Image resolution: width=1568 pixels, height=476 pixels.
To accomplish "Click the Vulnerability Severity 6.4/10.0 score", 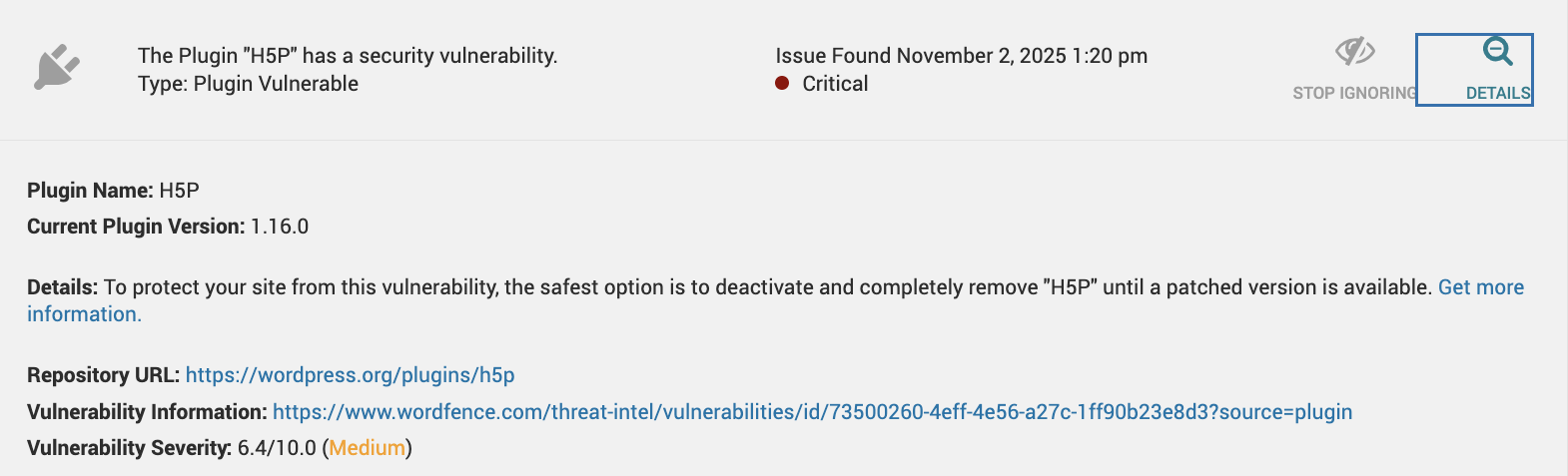I will (x=277, y=448).
